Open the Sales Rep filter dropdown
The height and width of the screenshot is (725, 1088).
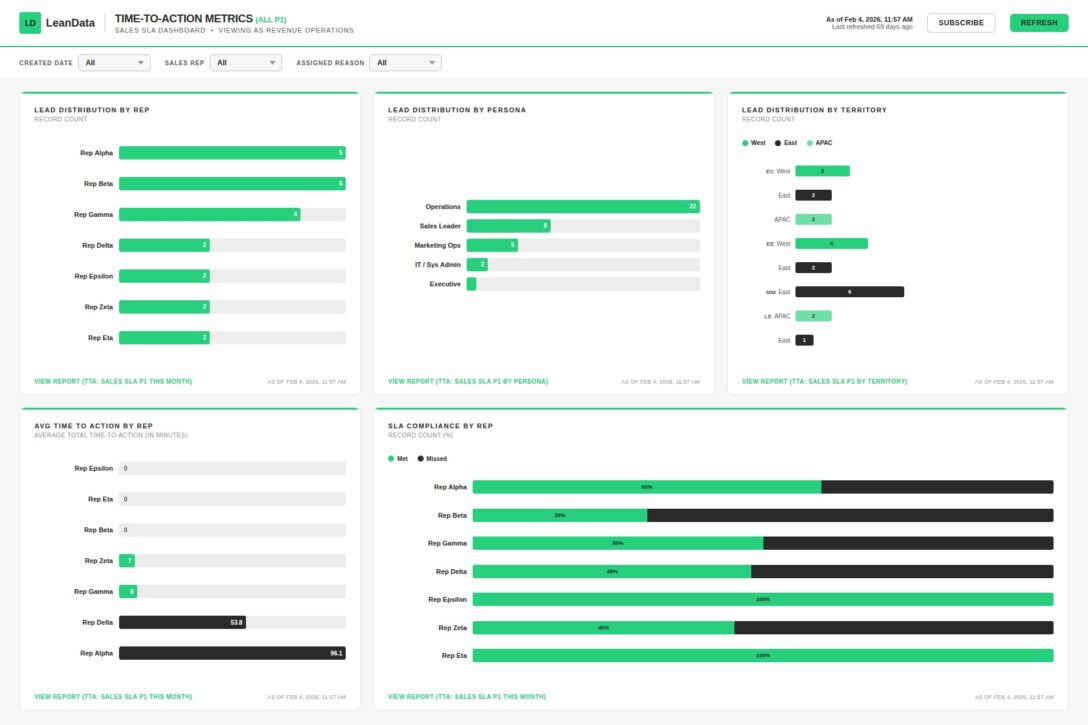(x=245, y=61)
